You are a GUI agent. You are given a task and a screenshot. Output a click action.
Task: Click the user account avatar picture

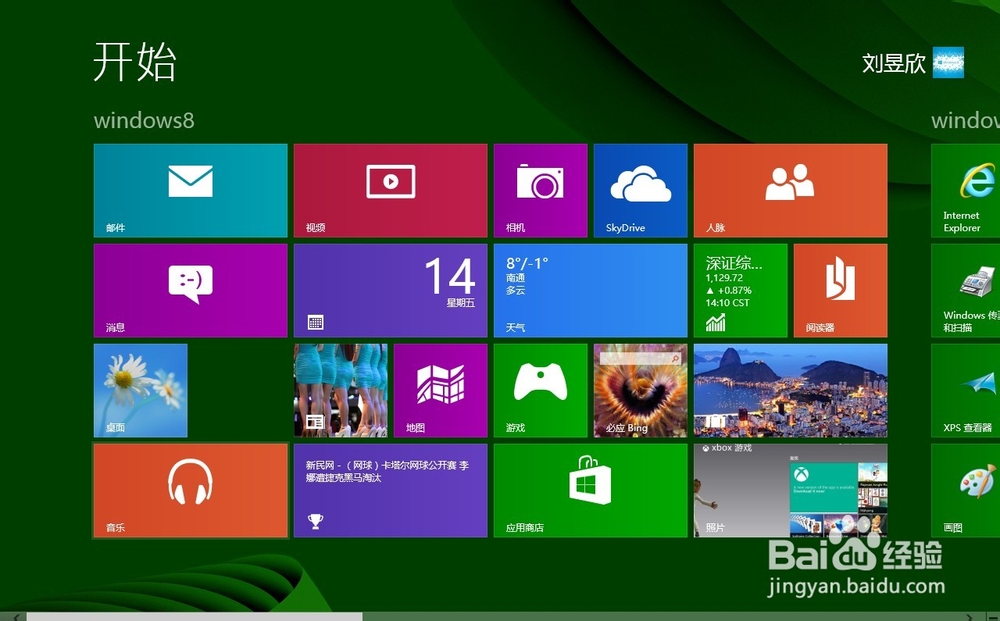coord(948,62)
